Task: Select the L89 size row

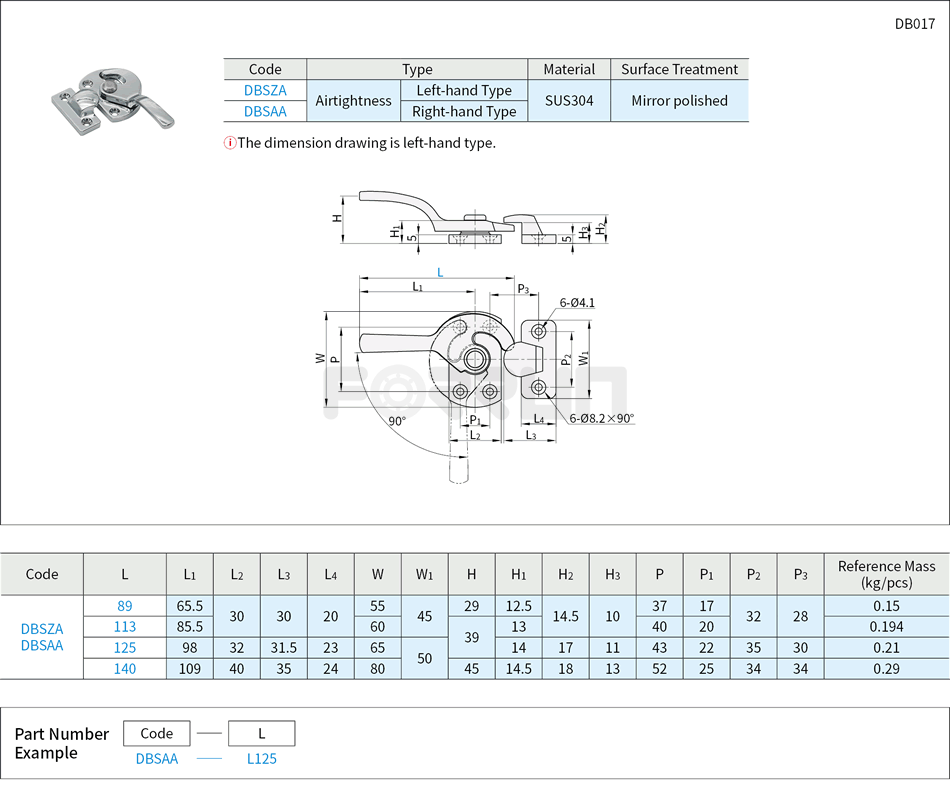Action: coord(124,606)
